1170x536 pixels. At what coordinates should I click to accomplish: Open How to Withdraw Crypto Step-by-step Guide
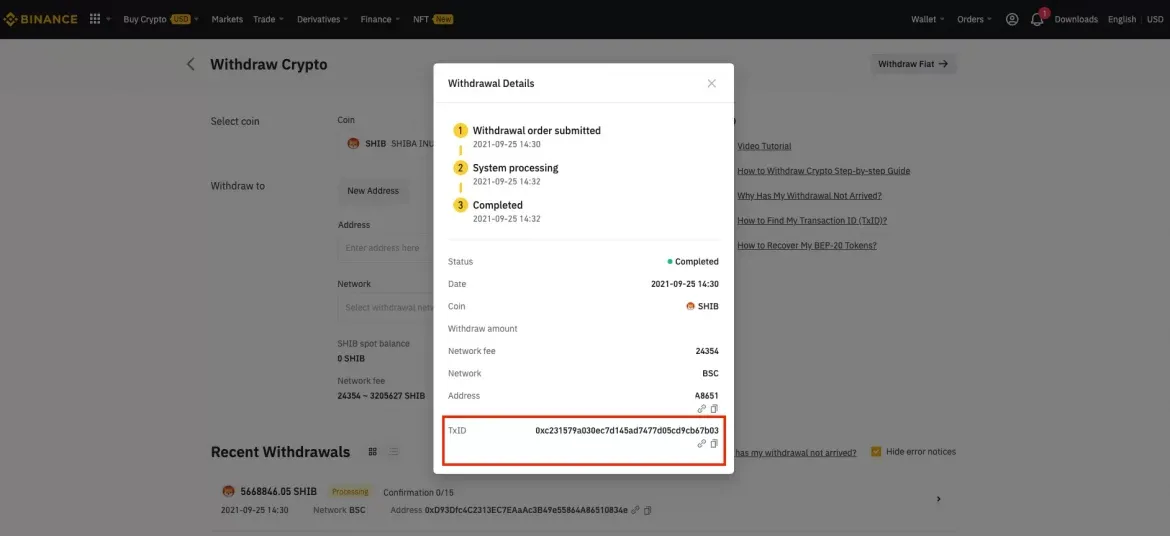824,171
